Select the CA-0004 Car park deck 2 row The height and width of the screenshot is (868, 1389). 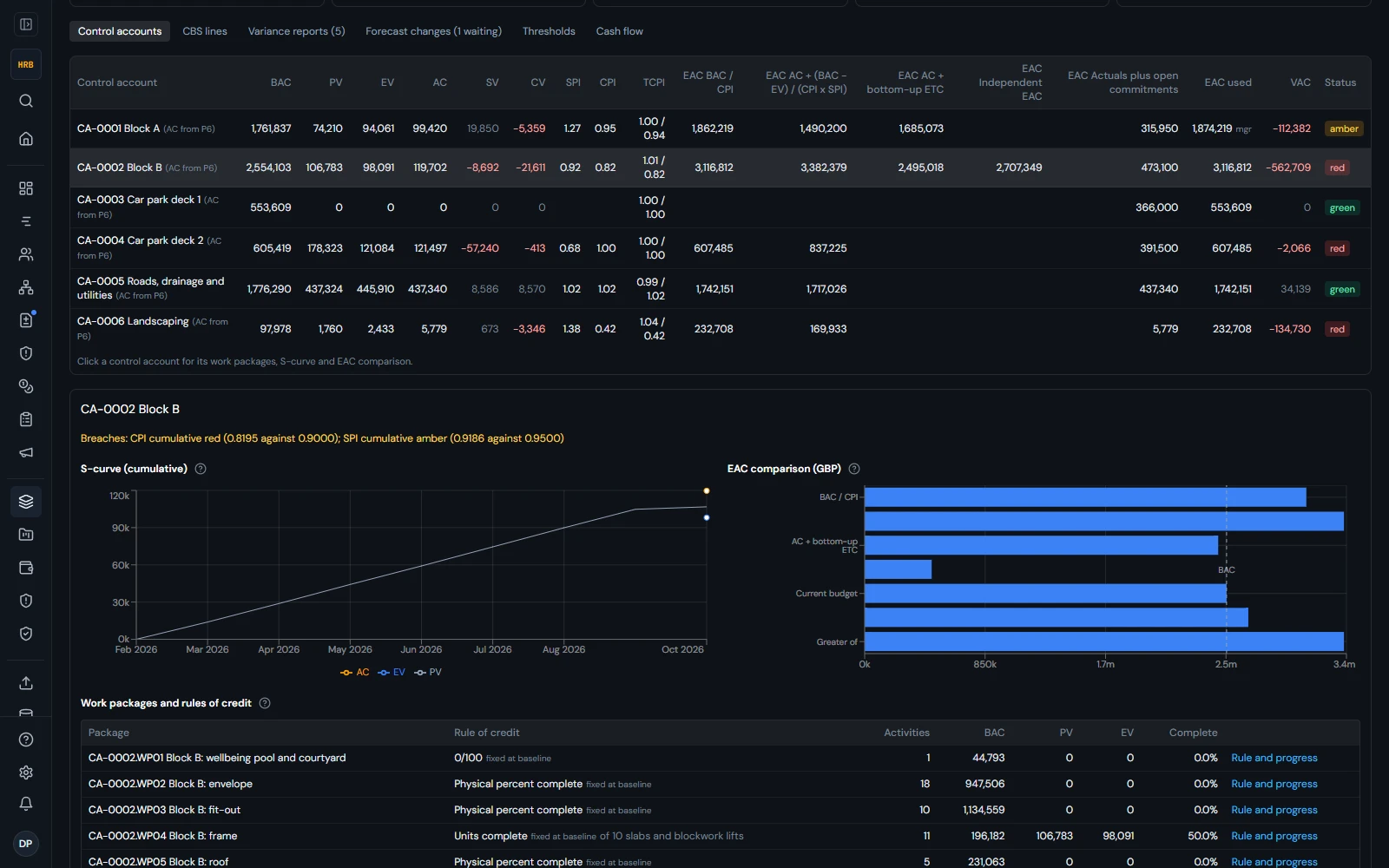tap(721, 248)
